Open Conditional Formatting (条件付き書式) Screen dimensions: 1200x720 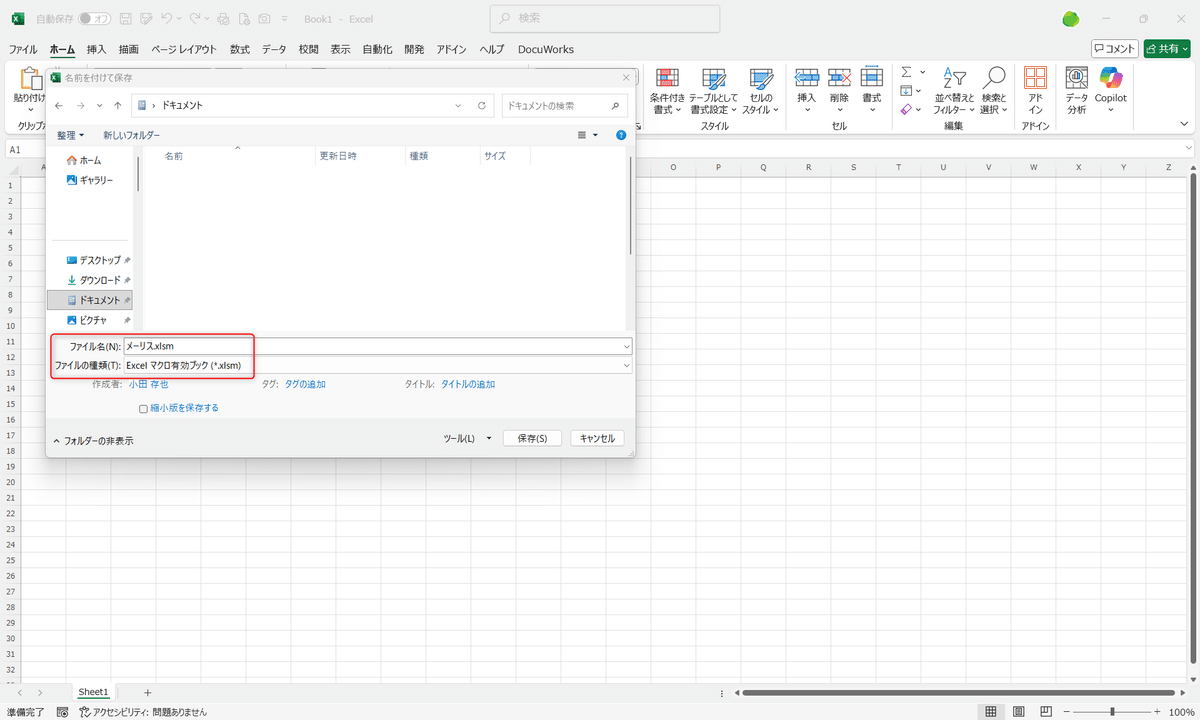[x=667, y=92]
